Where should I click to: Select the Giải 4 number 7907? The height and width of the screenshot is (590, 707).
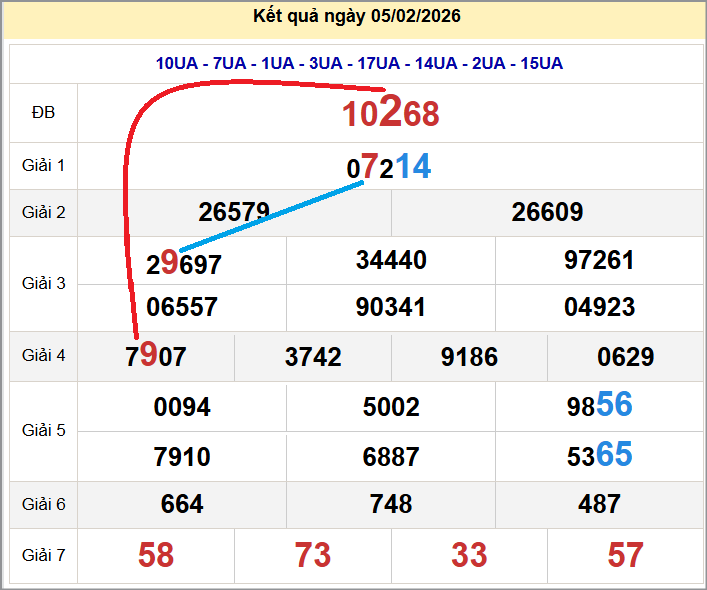156,356
